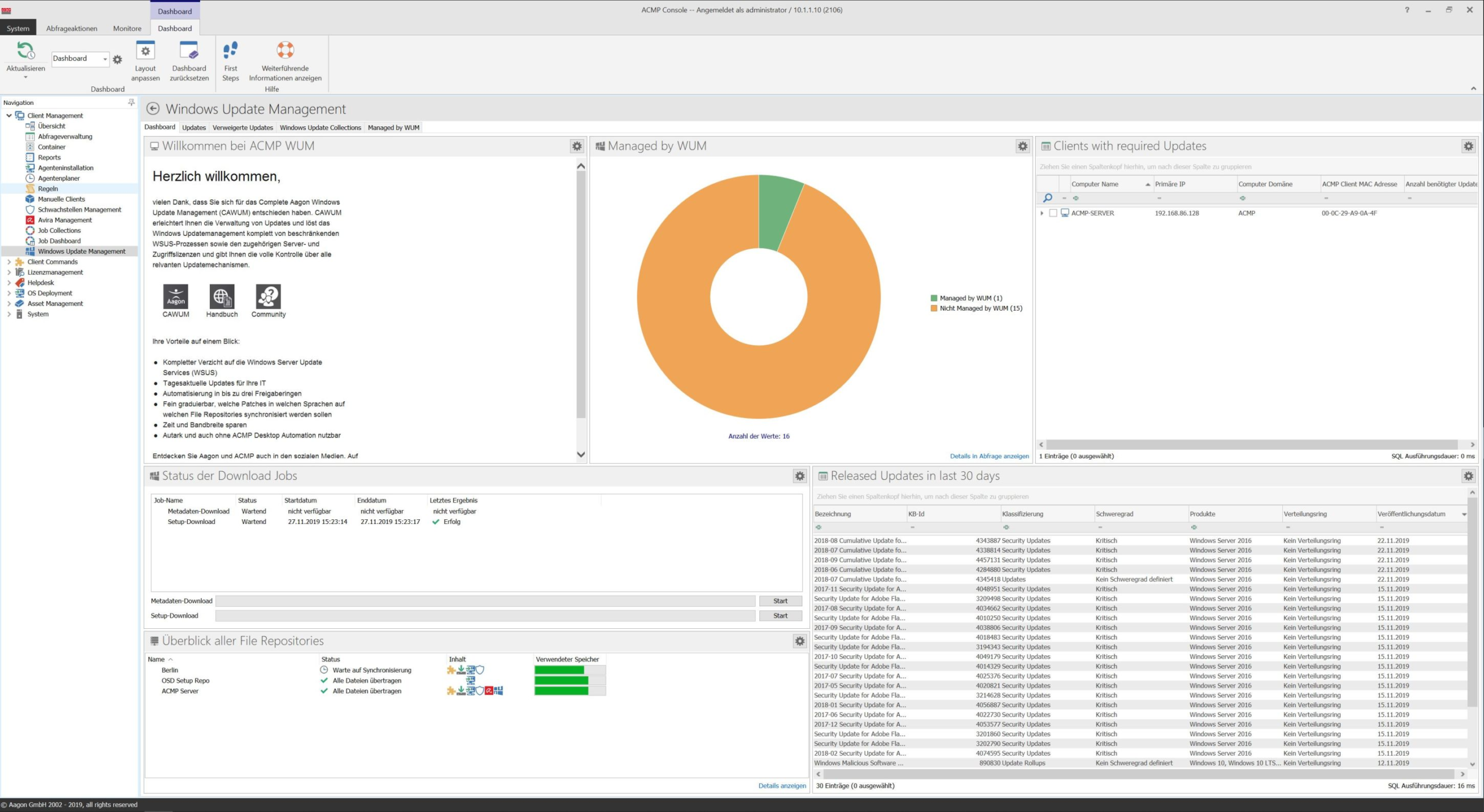
Task: Select Avira Management in navigation tree
Action: [64, 220]
